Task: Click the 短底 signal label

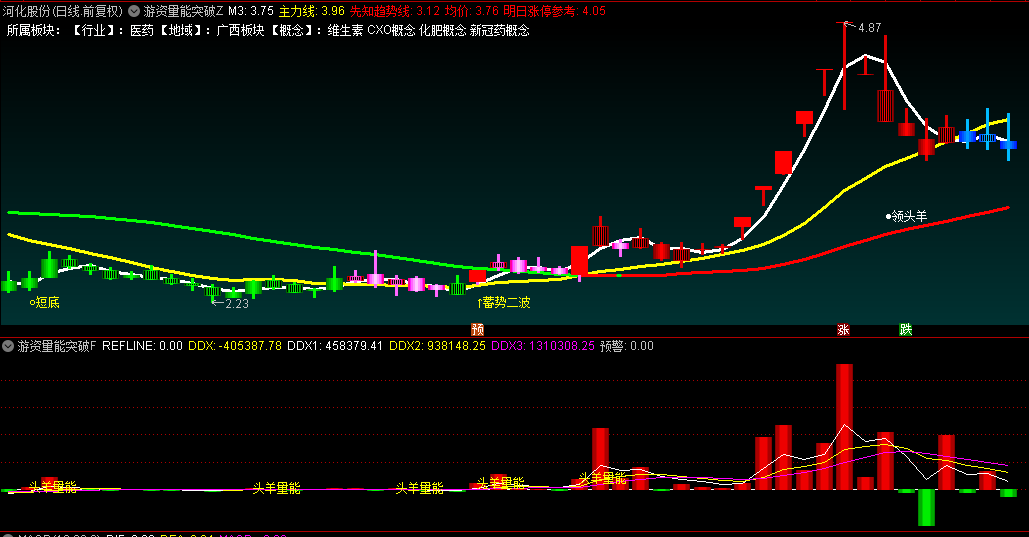Action: point(47,302)
